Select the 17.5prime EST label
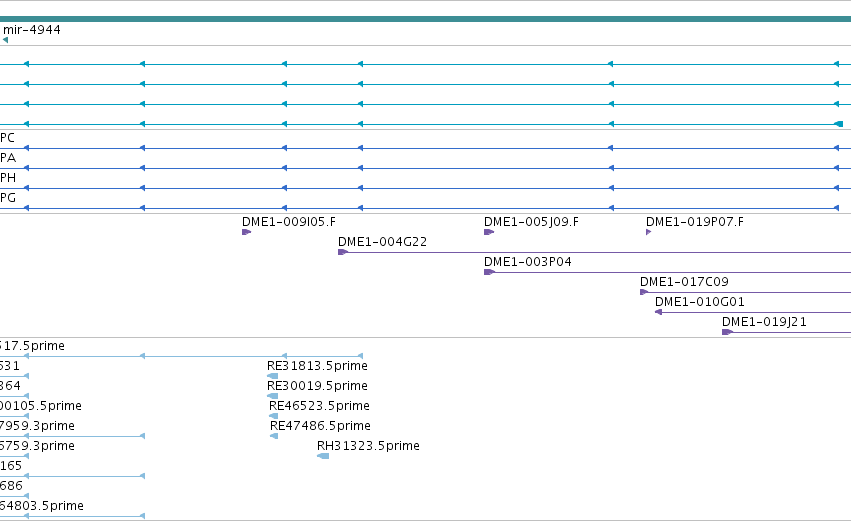Viewport: 851px width, 521px height. point(32,346)
